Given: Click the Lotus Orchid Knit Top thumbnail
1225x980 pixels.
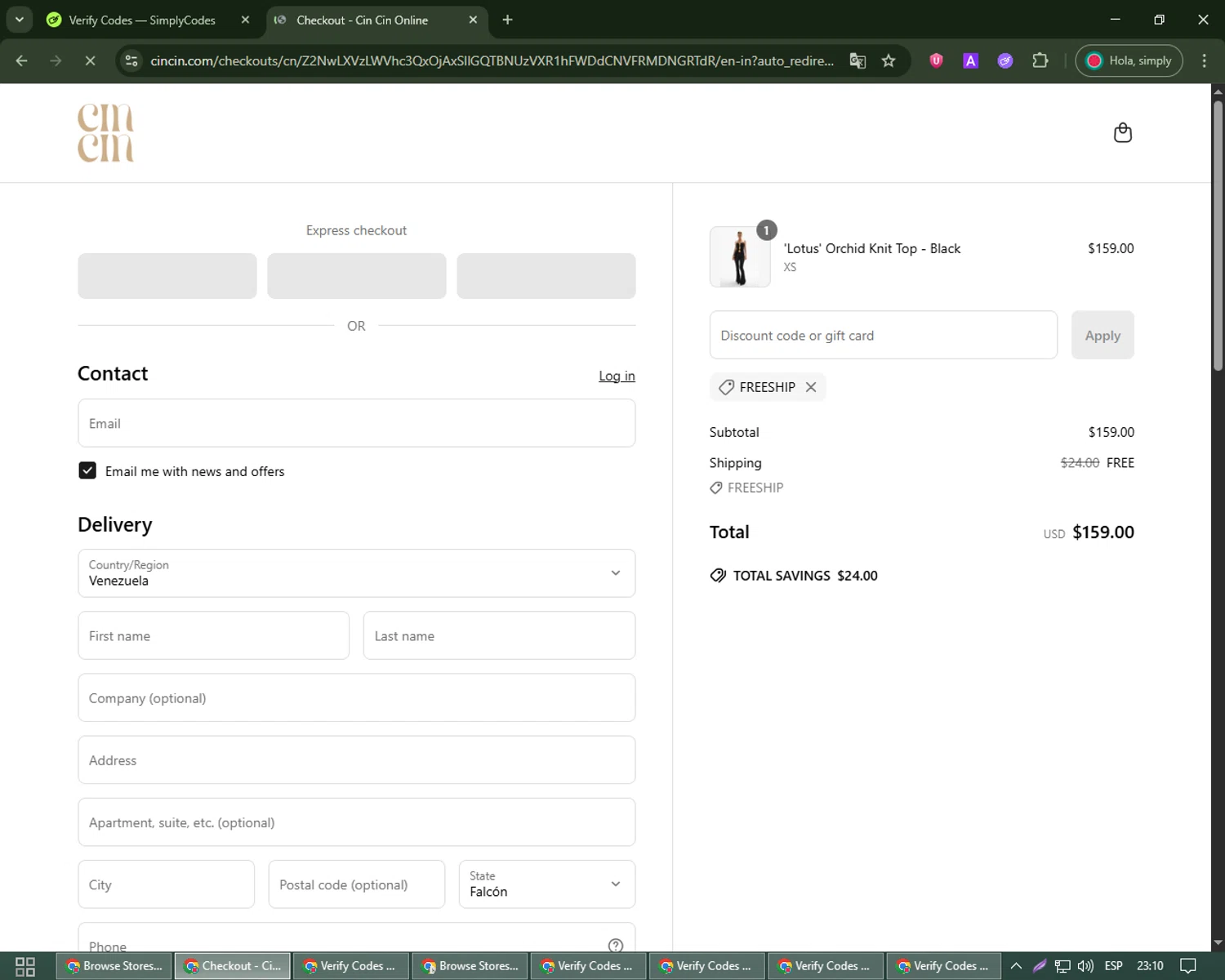Looking at the screenshot, I should 740,257.
